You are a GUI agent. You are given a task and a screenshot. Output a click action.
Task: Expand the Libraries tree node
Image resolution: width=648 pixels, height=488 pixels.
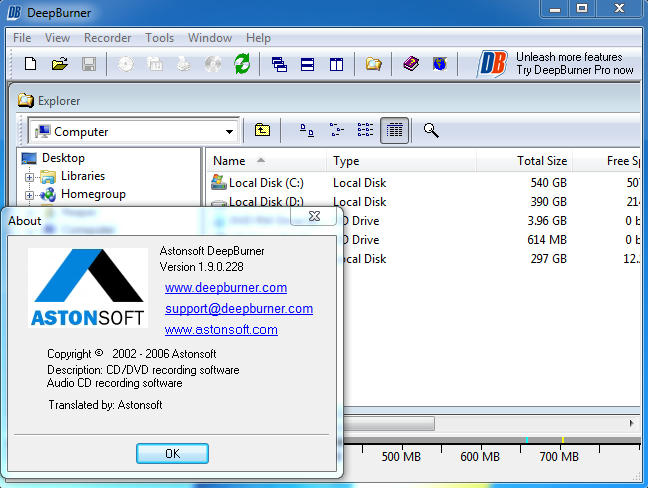pyautogui.click(x=29, y=177)
